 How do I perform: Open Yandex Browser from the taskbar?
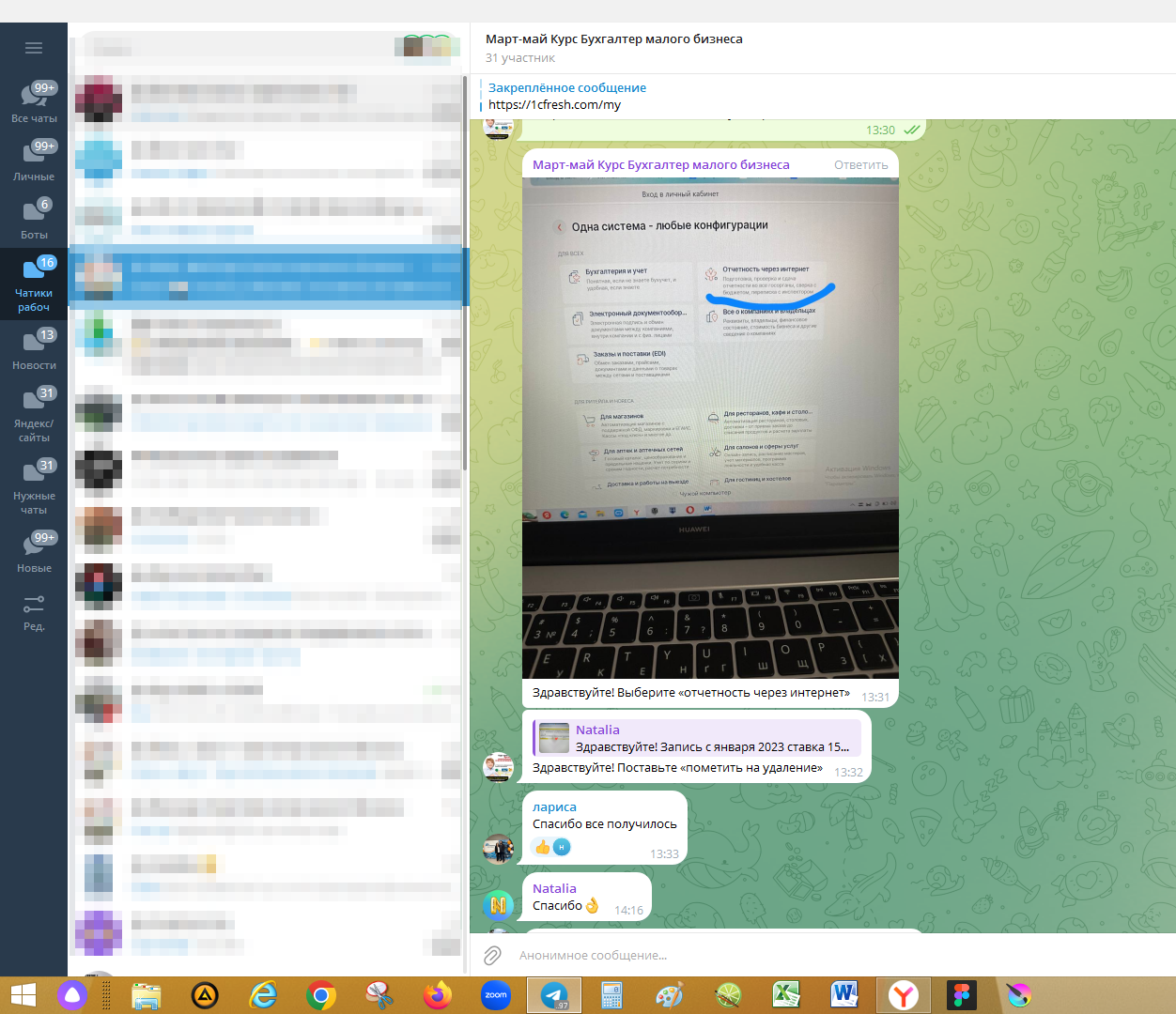coord(903,995)
